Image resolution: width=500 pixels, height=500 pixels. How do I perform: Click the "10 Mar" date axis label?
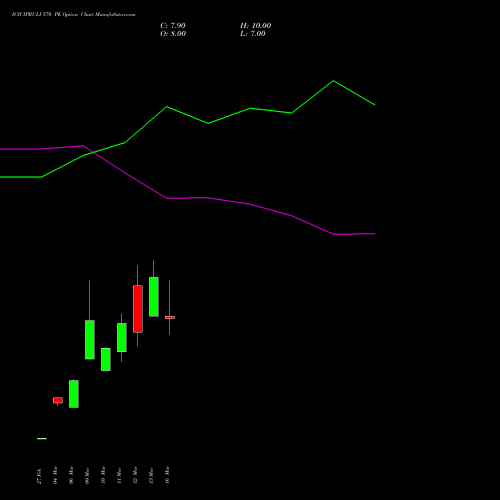pyautogui.click(x=103, y=475)
